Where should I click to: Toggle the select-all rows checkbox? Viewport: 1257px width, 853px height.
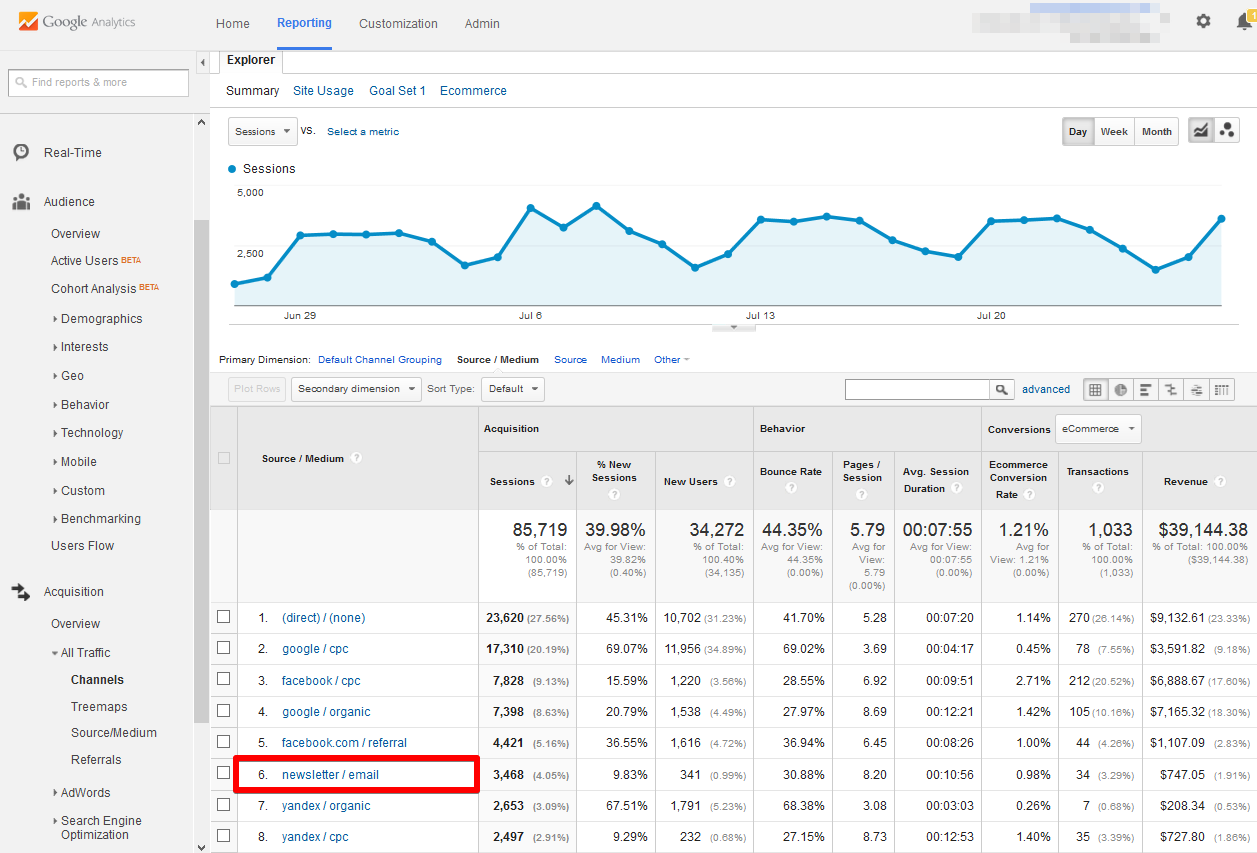pyautogui.click(x=224, y=458)
